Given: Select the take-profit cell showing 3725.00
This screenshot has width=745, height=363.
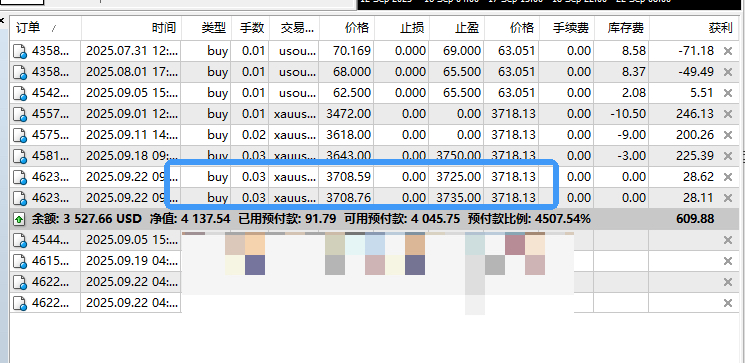Looking at the screenshot, I should (457, 177).
